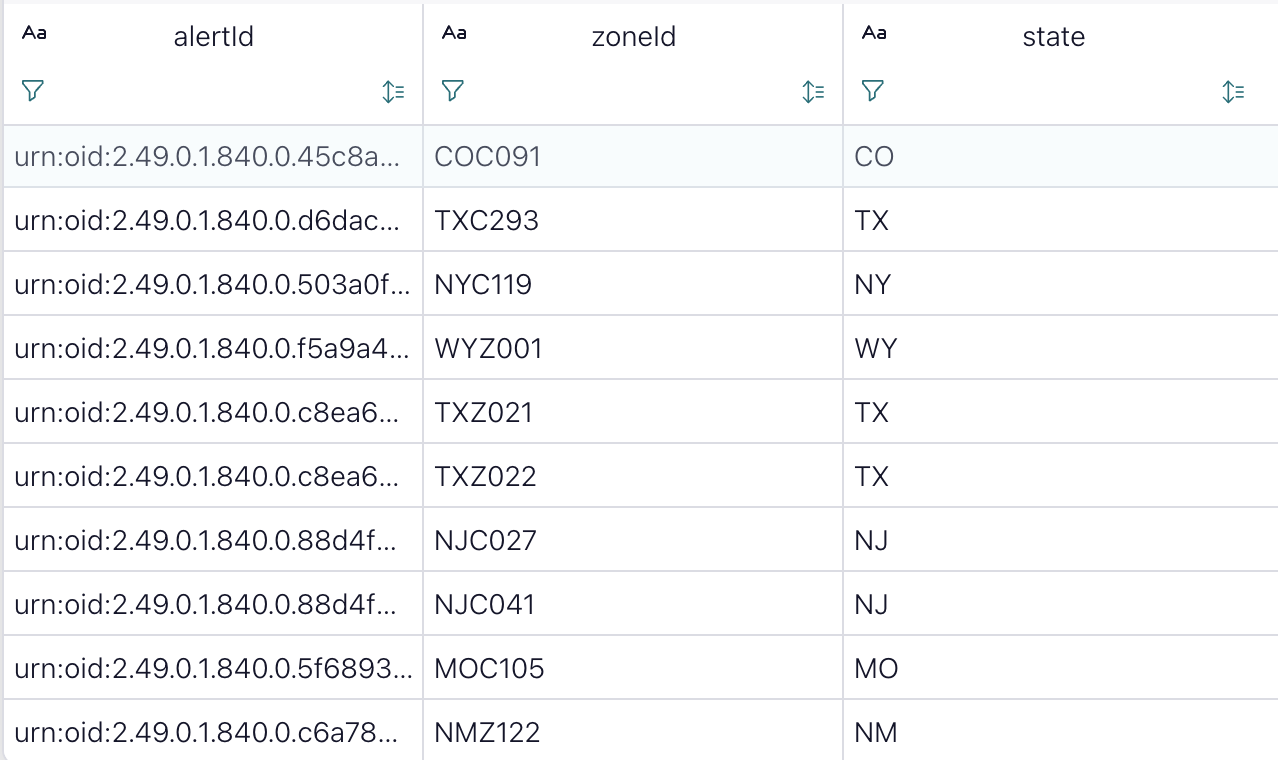Select the TXC293 zoneId cell
Viewport: 1278px width, 760px height.
[487, 220]
